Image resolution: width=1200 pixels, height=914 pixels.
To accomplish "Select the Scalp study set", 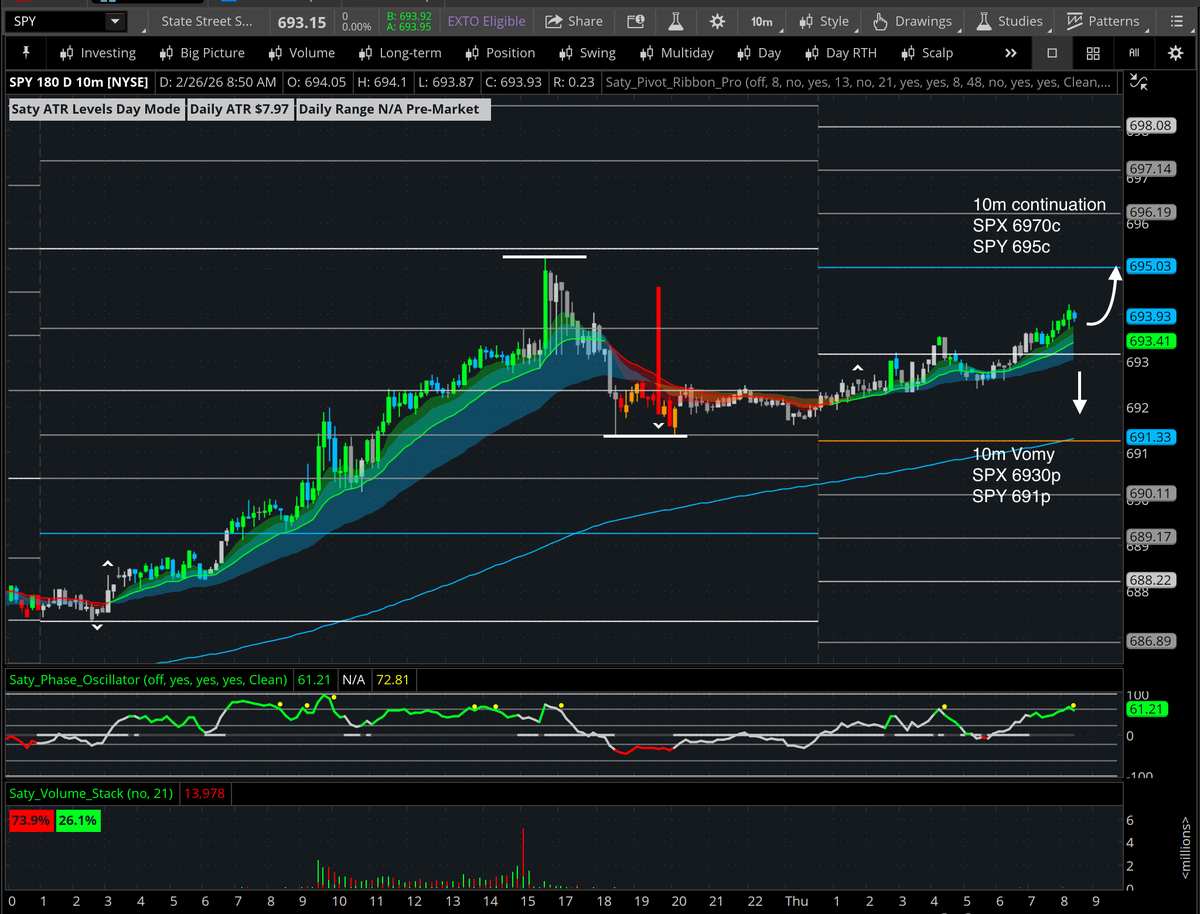I will pyautogui.click(x=927, y=53).
